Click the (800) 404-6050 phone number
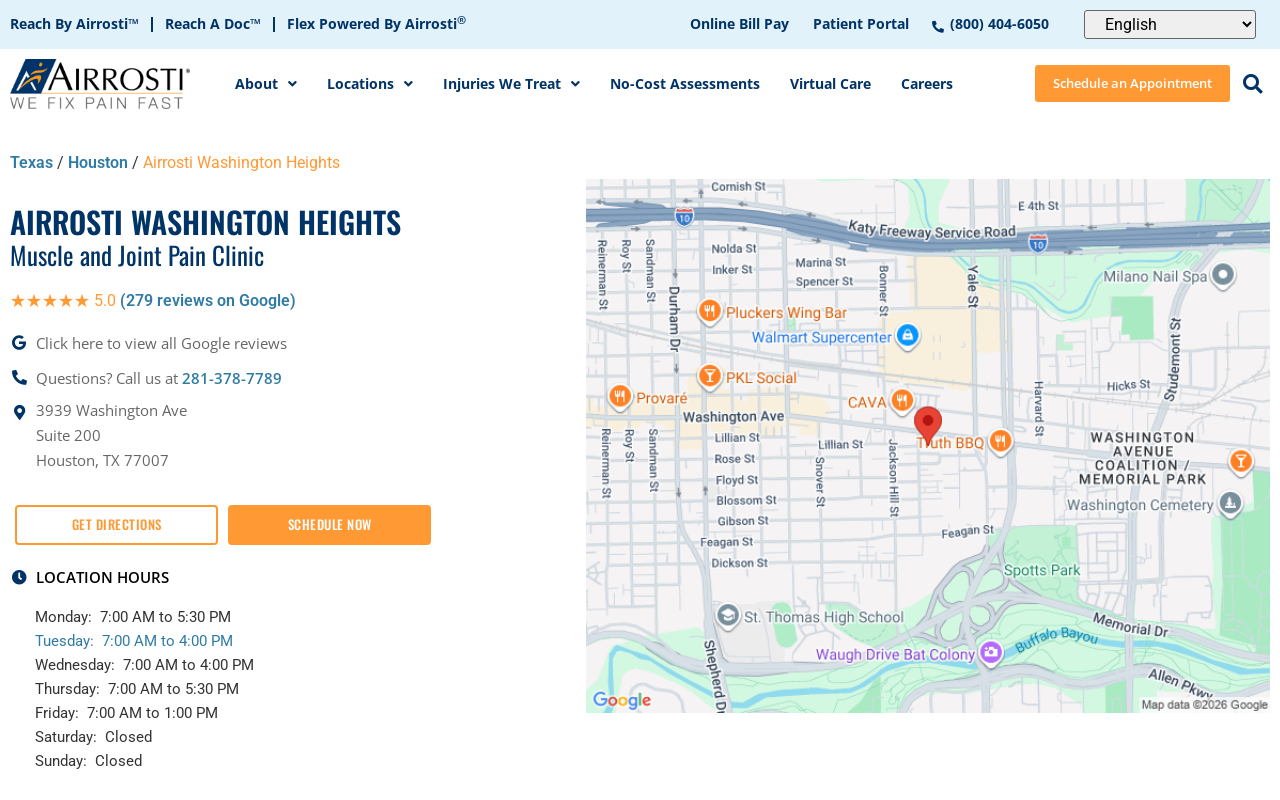This screenshot has width=1280, height=800. (x=999, y=24)
